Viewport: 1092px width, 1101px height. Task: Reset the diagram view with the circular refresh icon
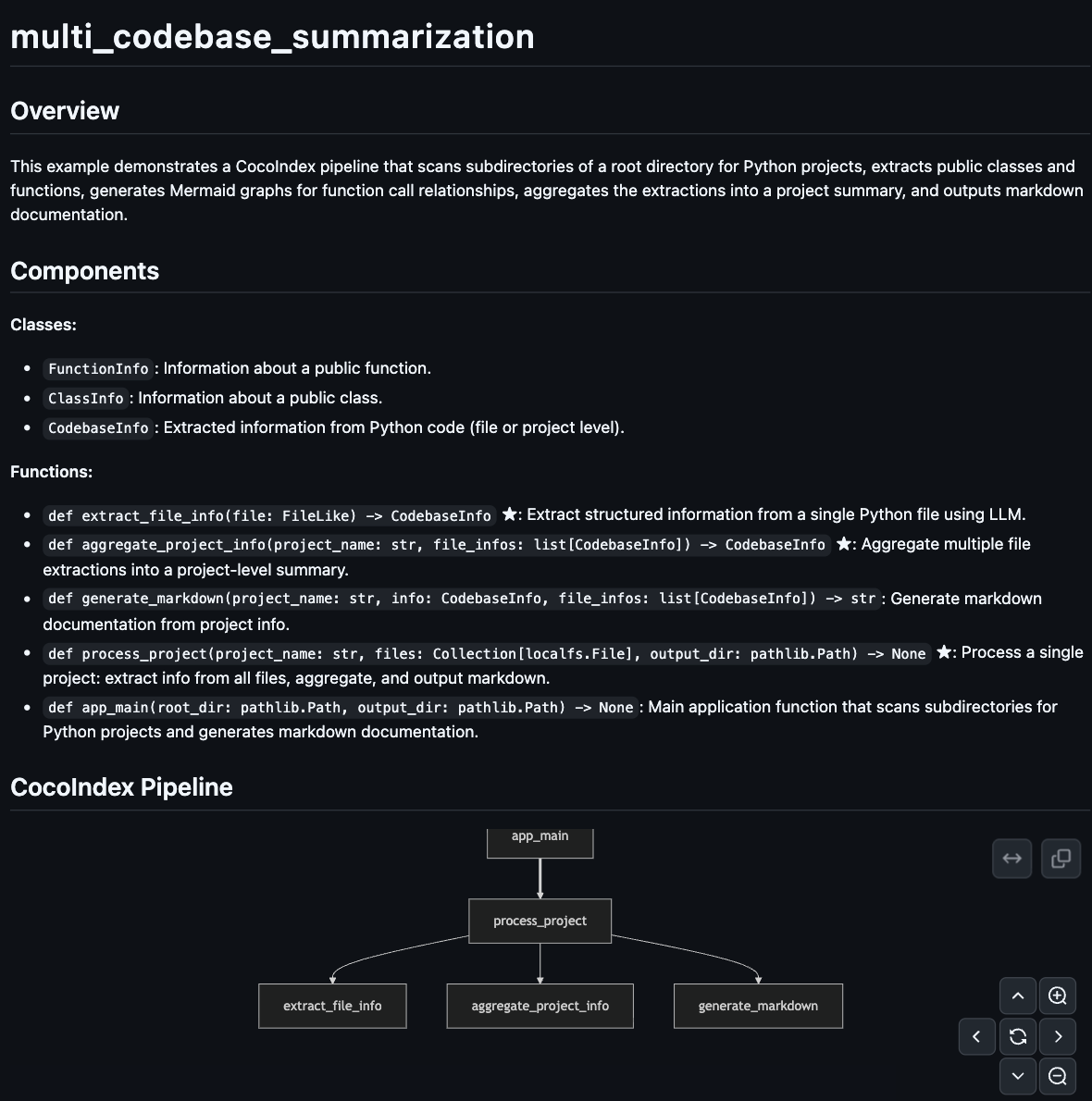pyautogui.click(x=1018, y=1036)
